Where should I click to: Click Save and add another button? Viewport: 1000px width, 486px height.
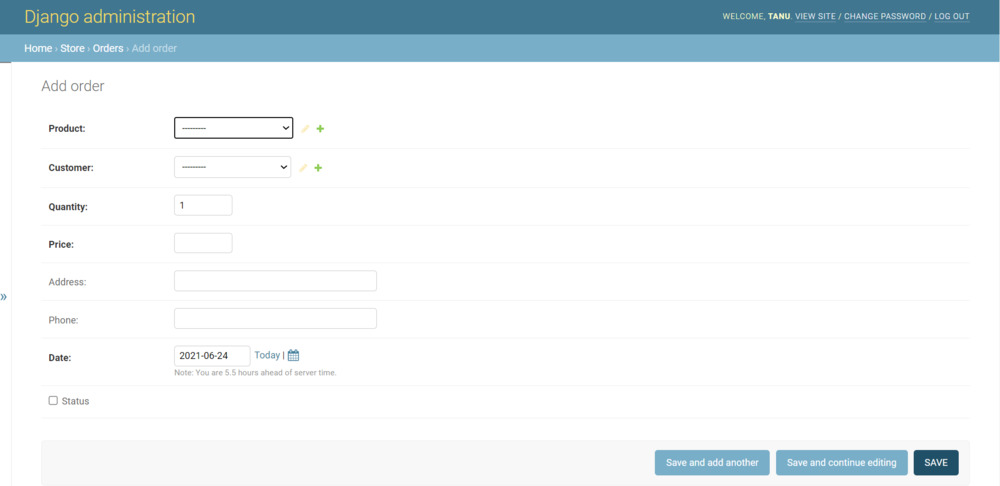click(712, 462)
